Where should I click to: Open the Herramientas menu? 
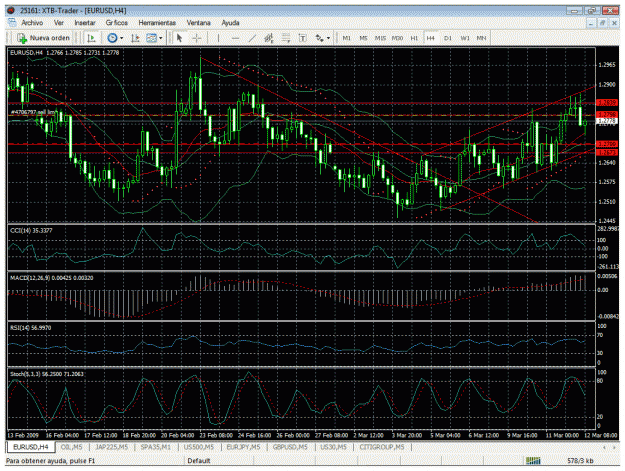(x=157, y=23)
